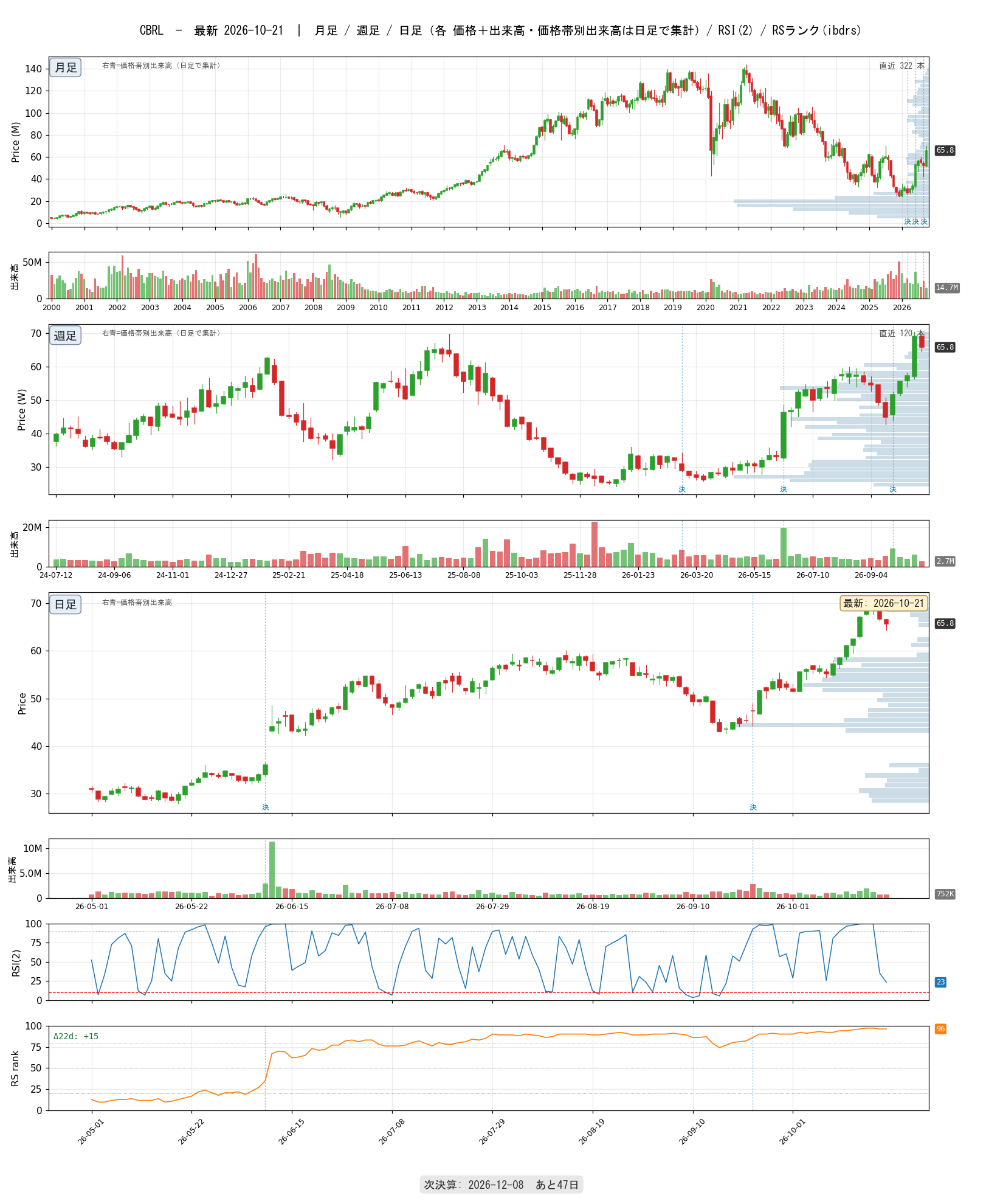Click the 25-08-08 tick on the weekly time axis
Image resolution: width=1003 pixels, height=1204 pixels.
tap(464, 575)
